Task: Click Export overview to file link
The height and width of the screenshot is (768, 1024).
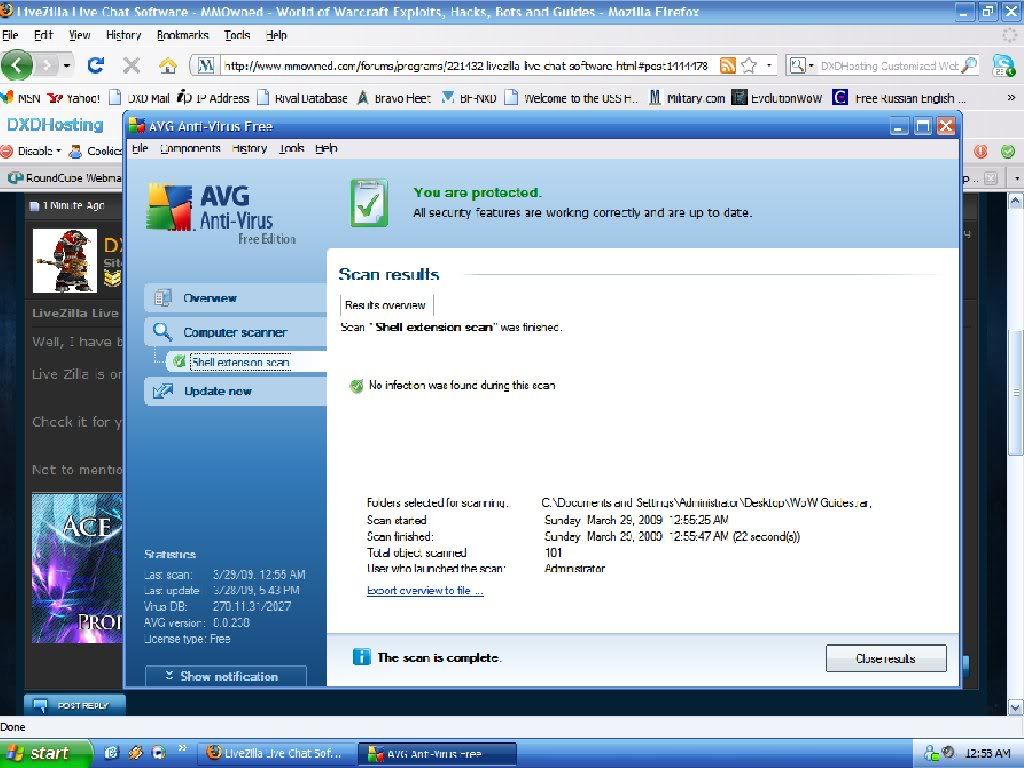Action: 425,590
